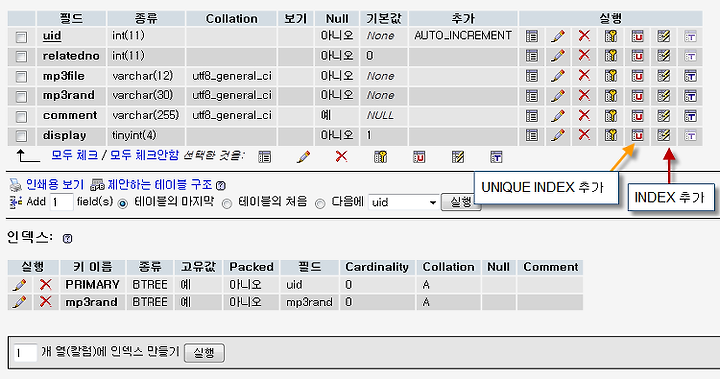Image resolution: width=720 pixels, height=379 pixels.
Task: Edit pencil icon for display field
Action: click(x=558, y=136)
